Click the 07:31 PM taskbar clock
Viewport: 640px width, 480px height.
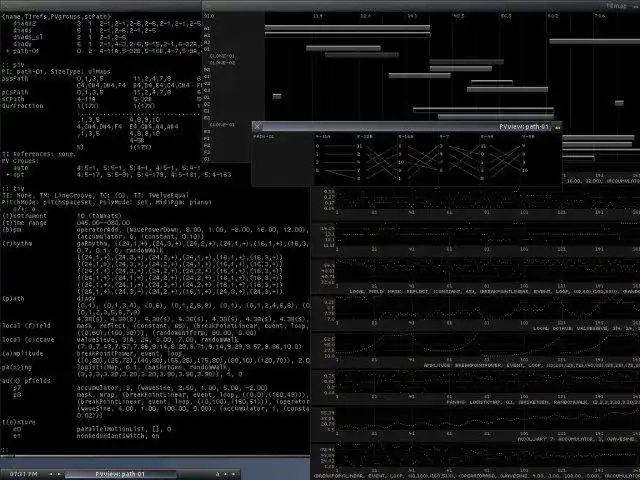click(23, 474)
